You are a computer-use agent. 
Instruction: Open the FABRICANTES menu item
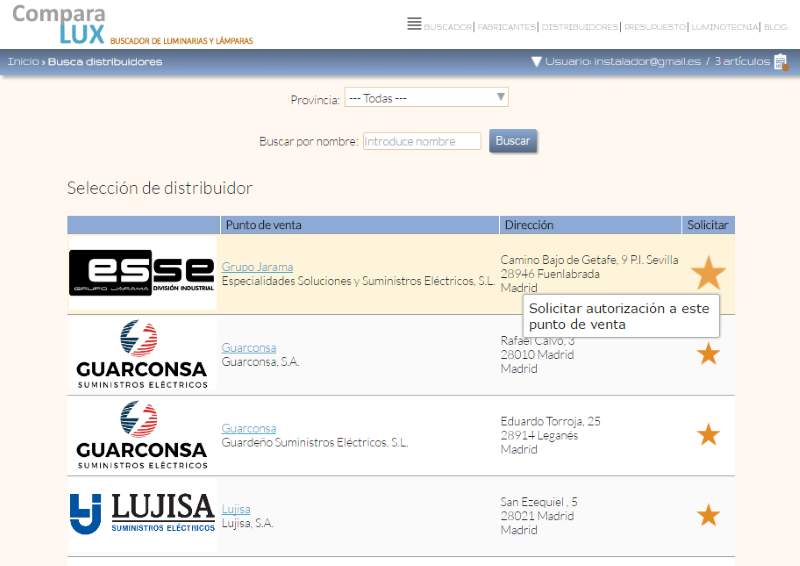tap(507, 27)
